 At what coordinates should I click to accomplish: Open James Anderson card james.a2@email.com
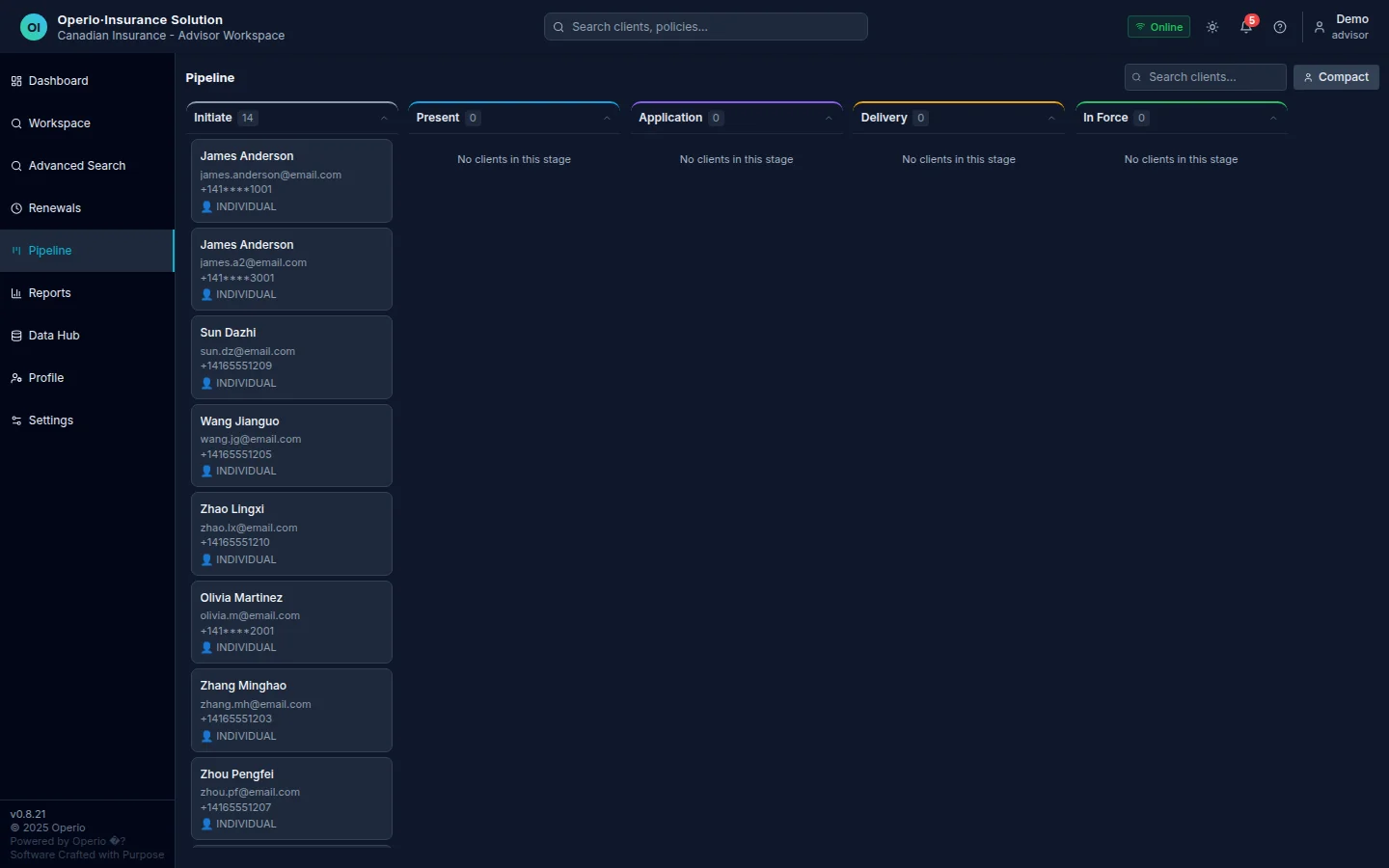tap(291, 269)
